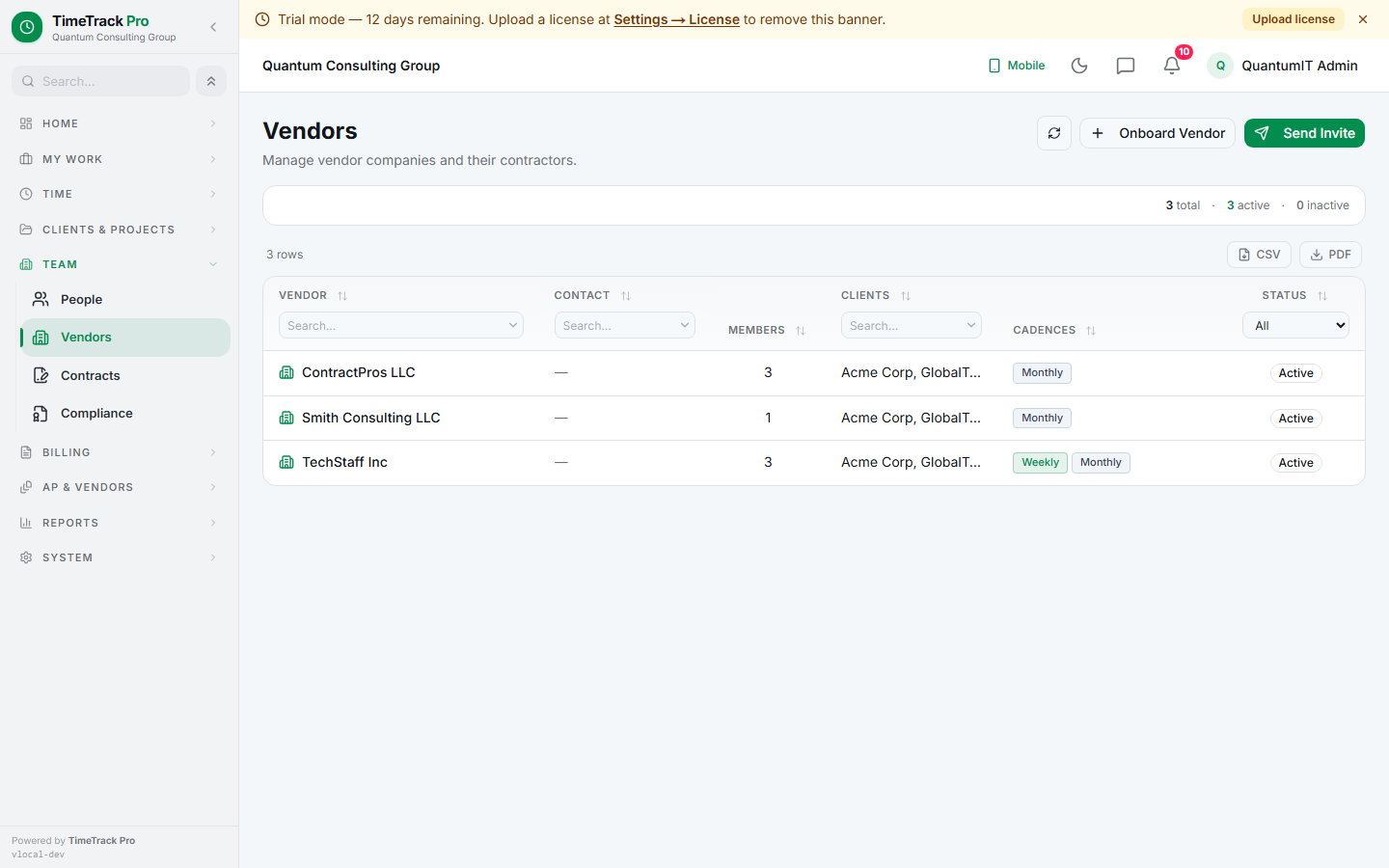Toggle dark mode with the moon icon

(x=1079, y=66)
